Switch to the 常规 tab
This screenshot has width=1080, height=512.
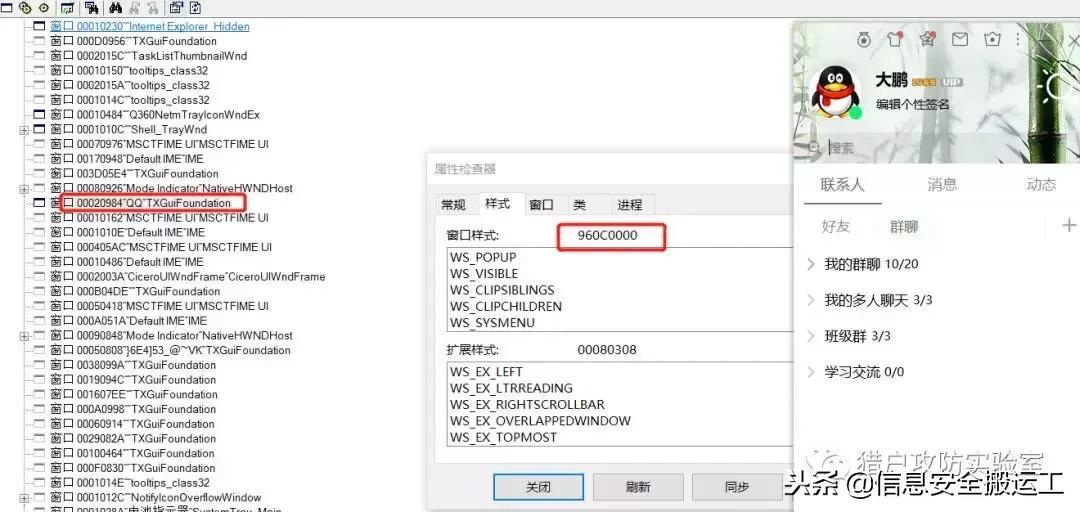(453, 205)
